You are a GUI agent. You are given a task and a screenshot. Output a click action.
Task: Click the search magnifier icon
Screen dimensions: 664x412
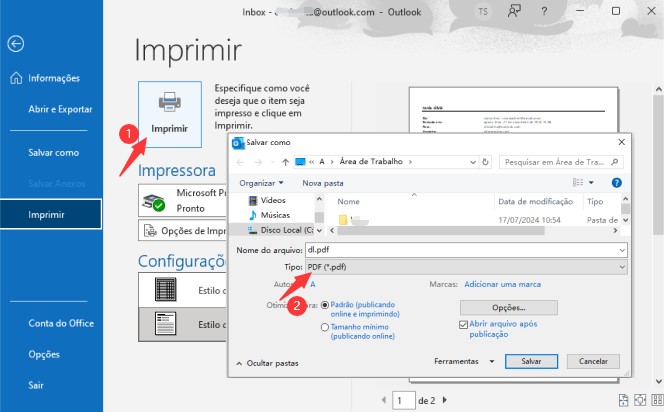pos(615,162)
